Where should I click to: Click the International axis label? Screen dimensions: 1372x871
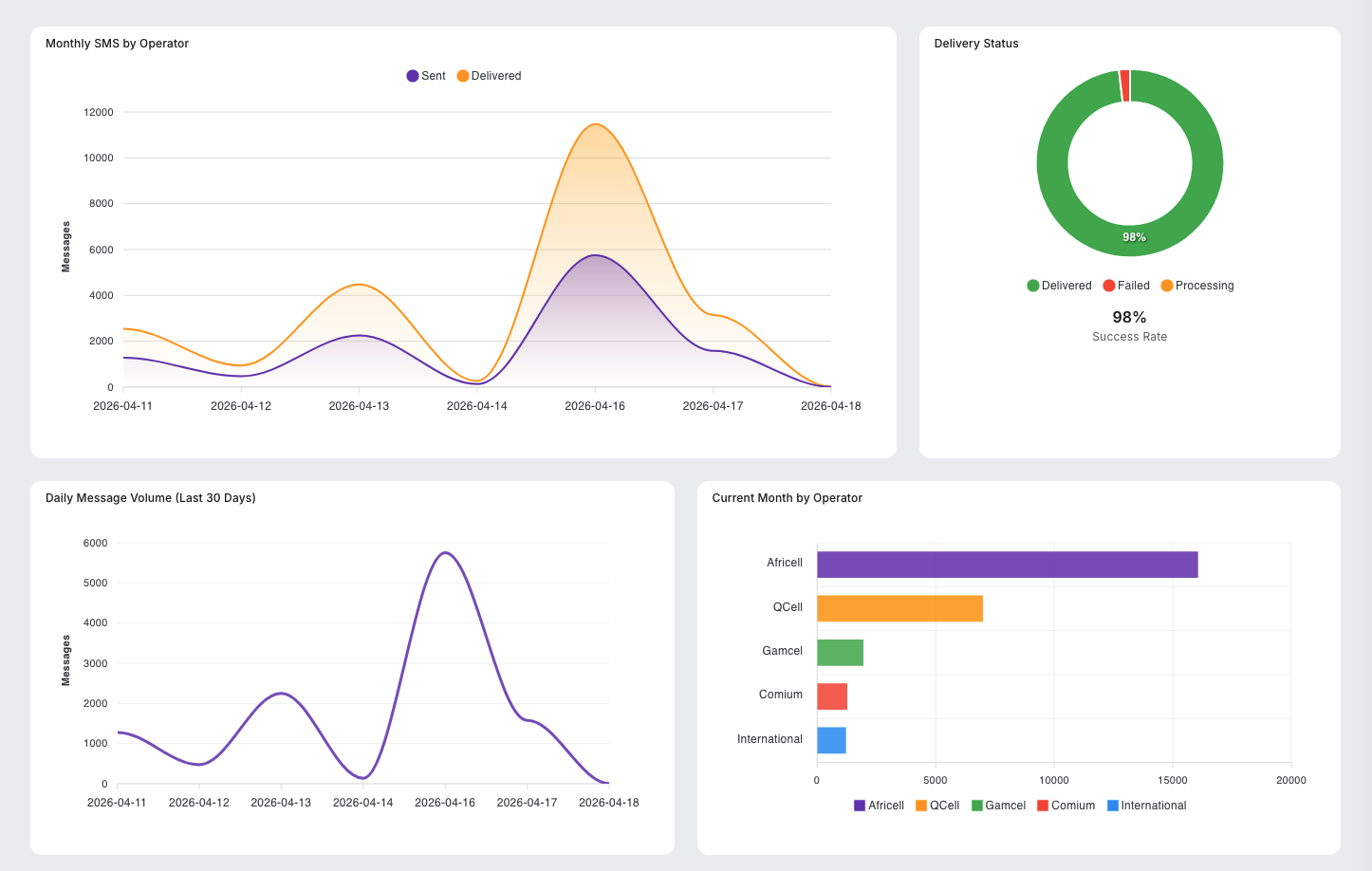[769, 739]
